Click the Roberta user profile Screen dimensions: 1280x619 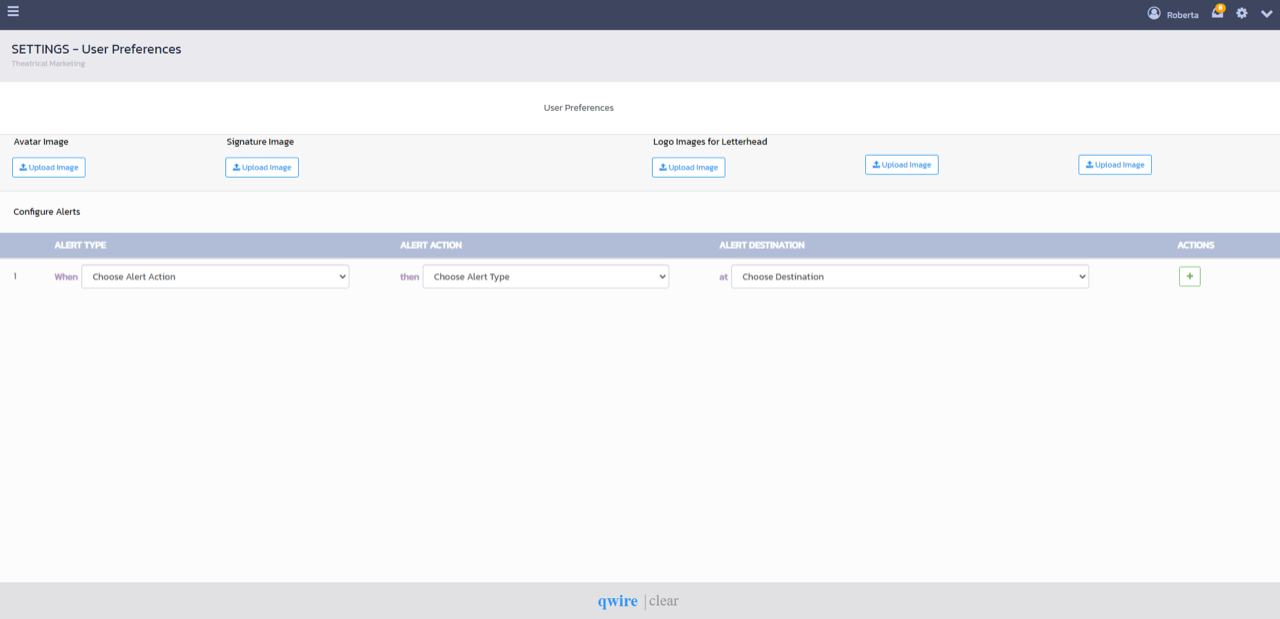(1173, 14)
